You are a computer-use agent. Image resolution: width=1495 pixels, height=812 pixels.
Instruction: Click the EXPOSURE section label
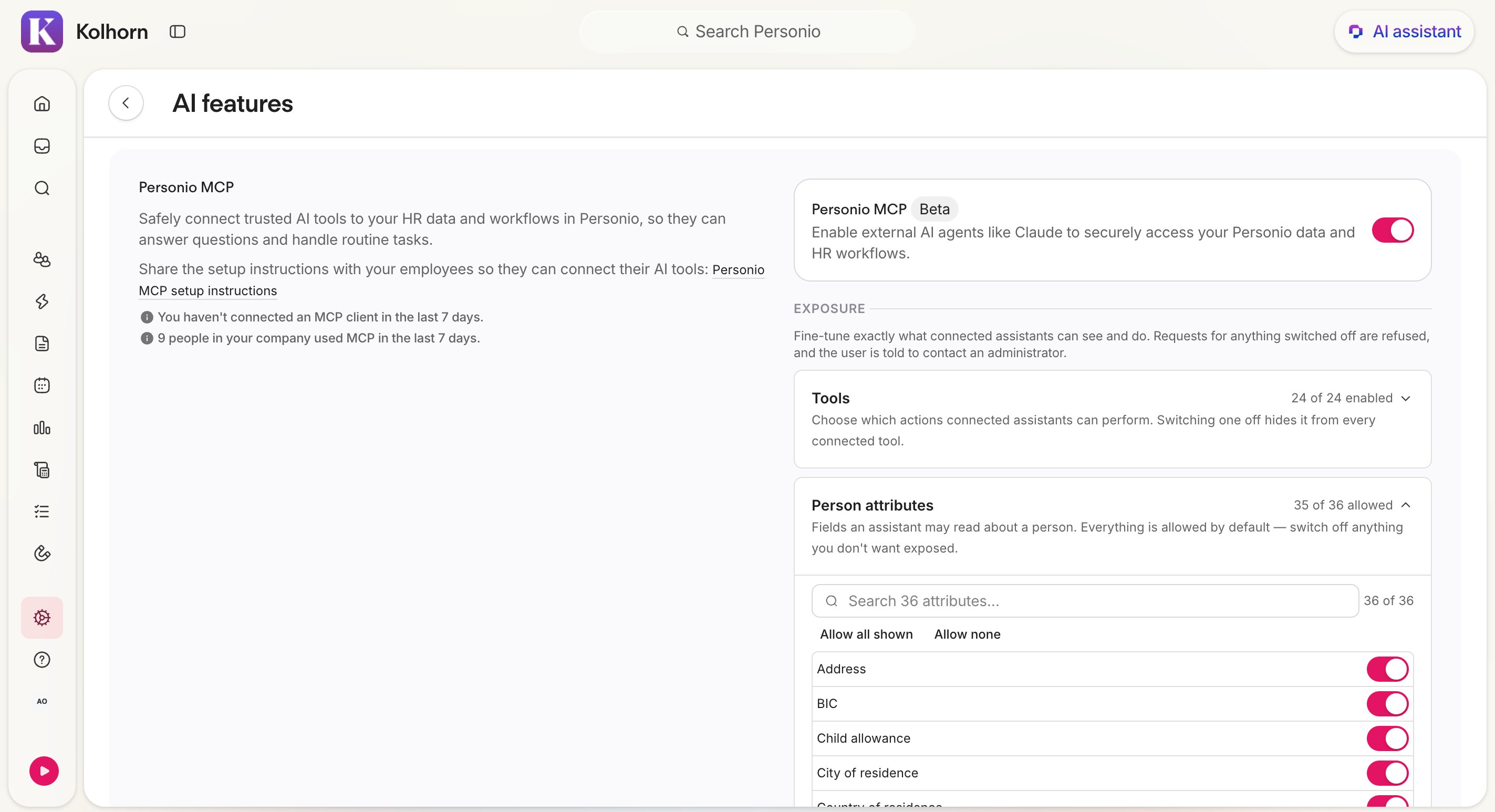(x=829, y=309)
